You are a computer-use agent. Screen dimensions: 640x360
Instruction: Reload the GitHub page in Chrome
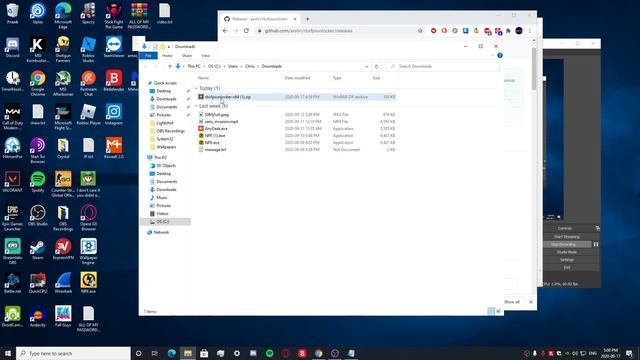coord(246,31)
